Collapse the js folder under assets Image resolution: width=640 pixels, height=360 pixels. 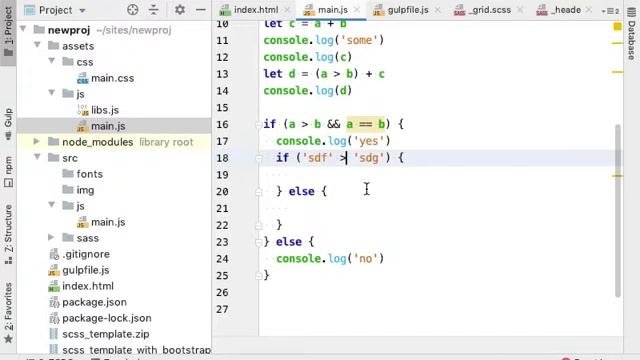[52, 93]
